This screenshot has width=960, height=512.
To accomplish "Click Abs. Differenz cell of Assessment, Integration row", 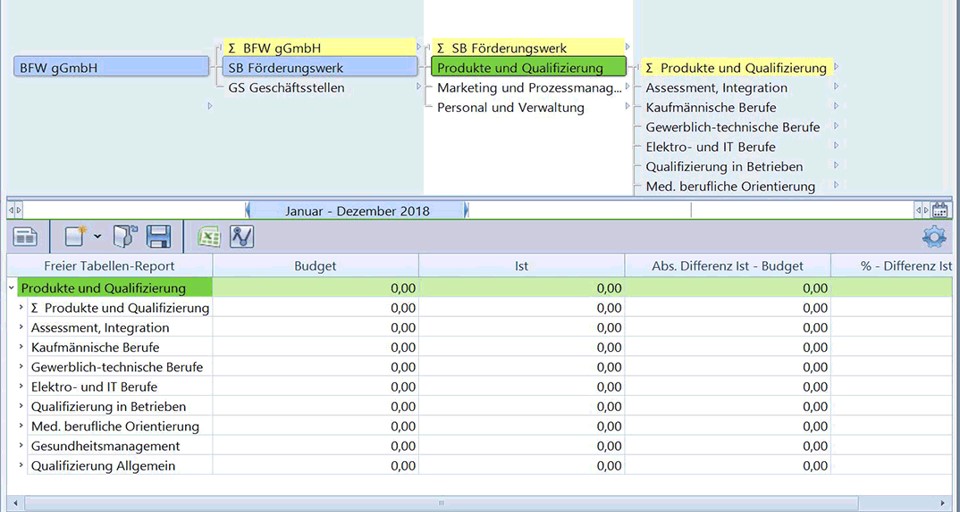I will coord(727,328).
